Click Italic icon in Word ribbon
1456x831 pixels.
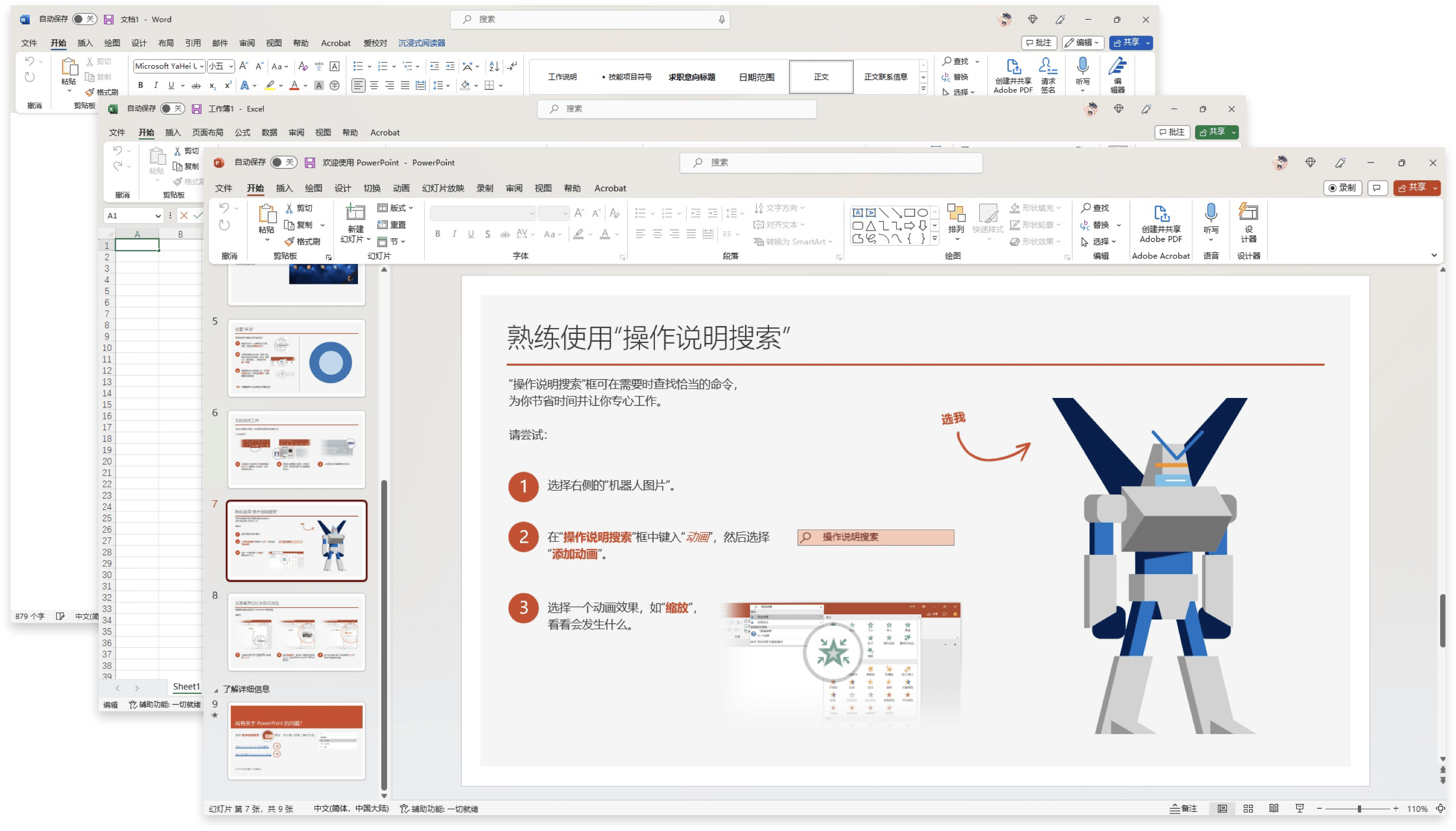click(155, 85)
